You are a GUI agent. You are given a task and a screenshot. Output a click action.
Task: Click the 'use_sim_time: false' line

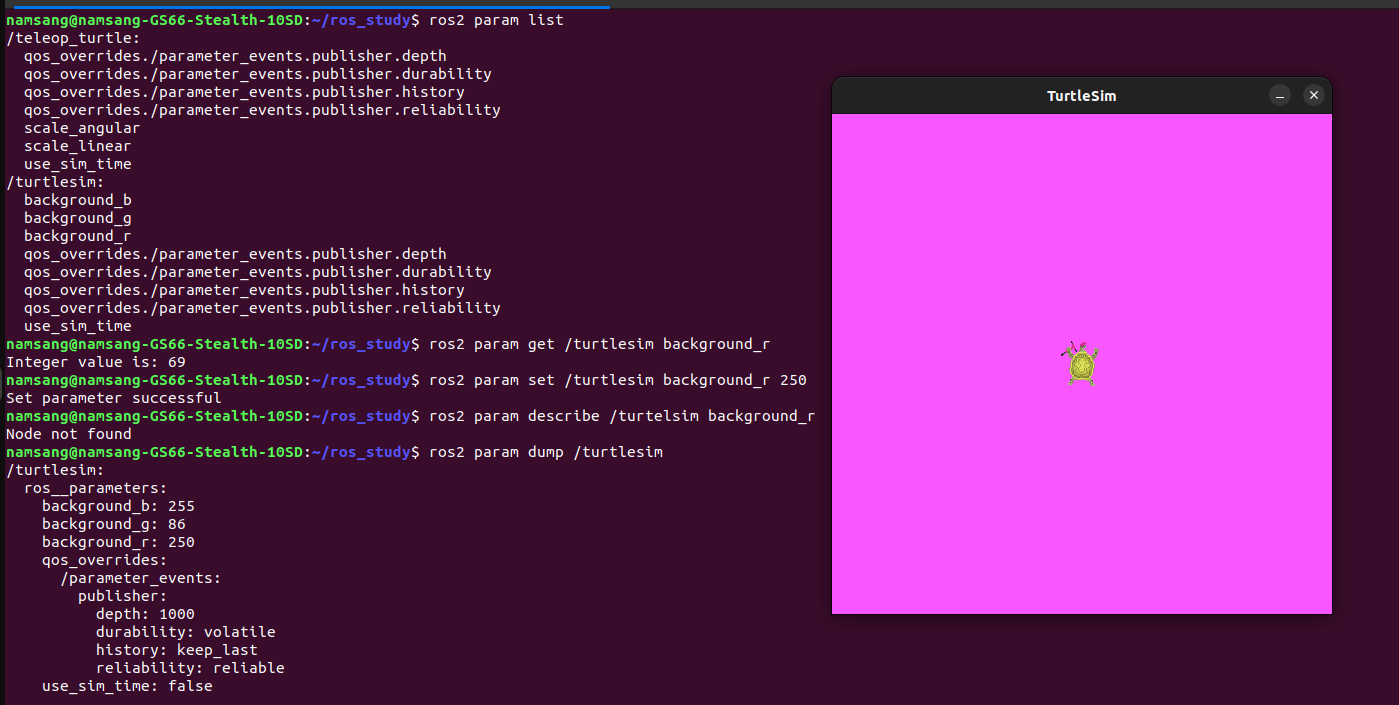click(x=127, y=686)
